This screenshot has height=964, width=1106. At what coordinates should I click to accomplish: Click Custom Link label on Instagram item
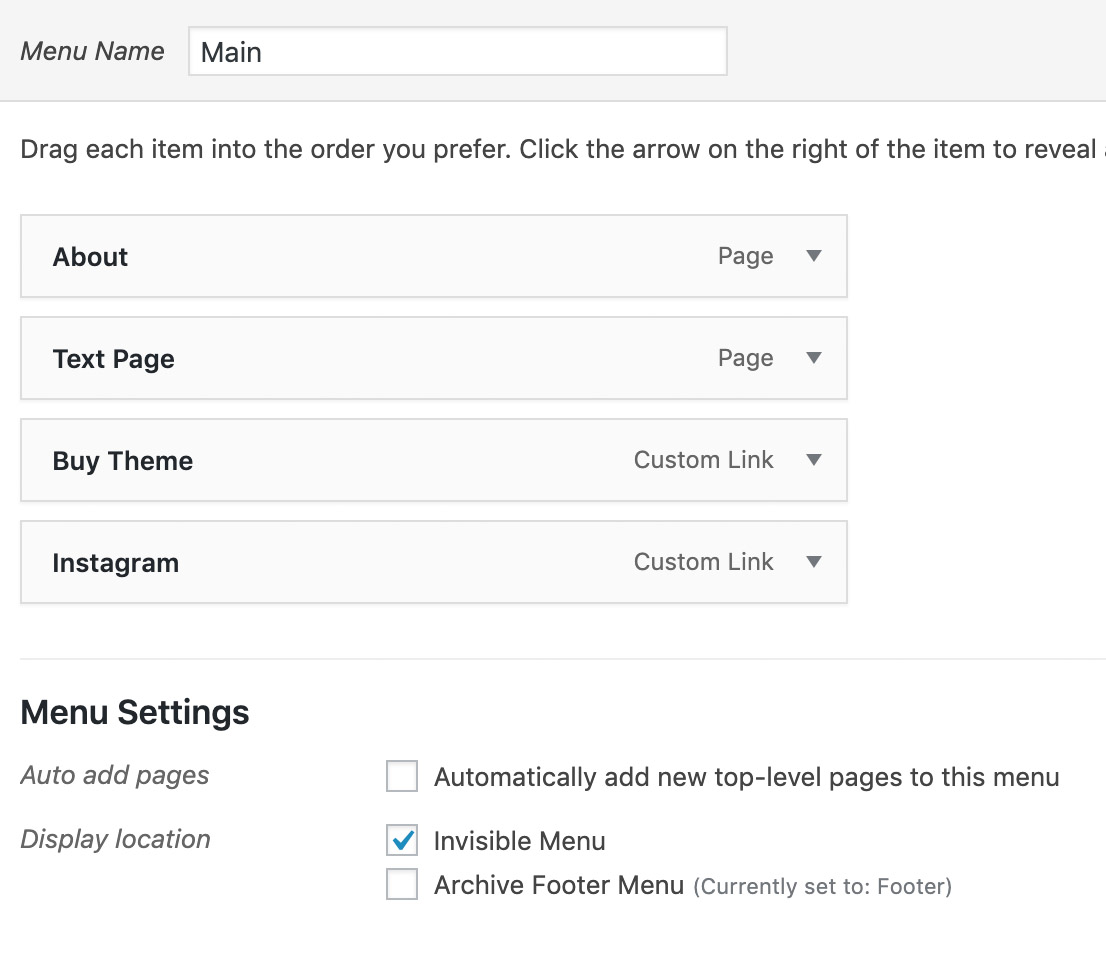pos(703,562)
